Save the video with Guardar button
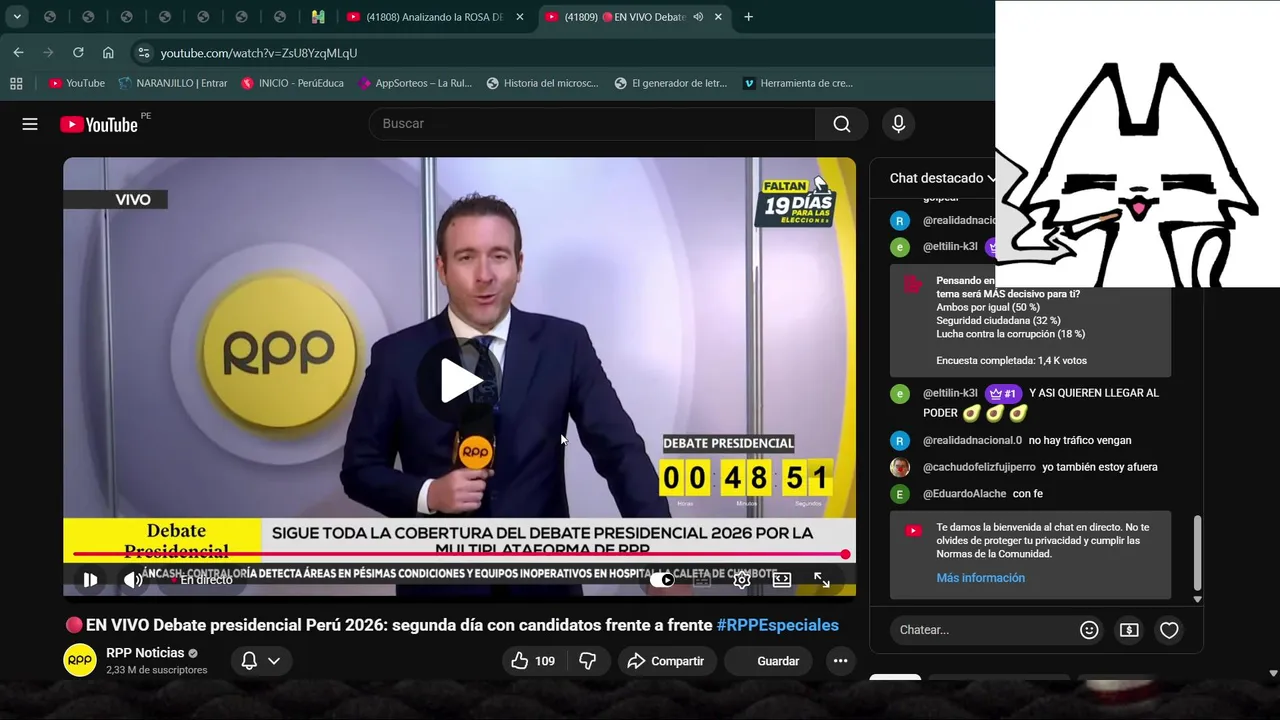This screenshot has height=720, width=1280. [x=767, y=661]
